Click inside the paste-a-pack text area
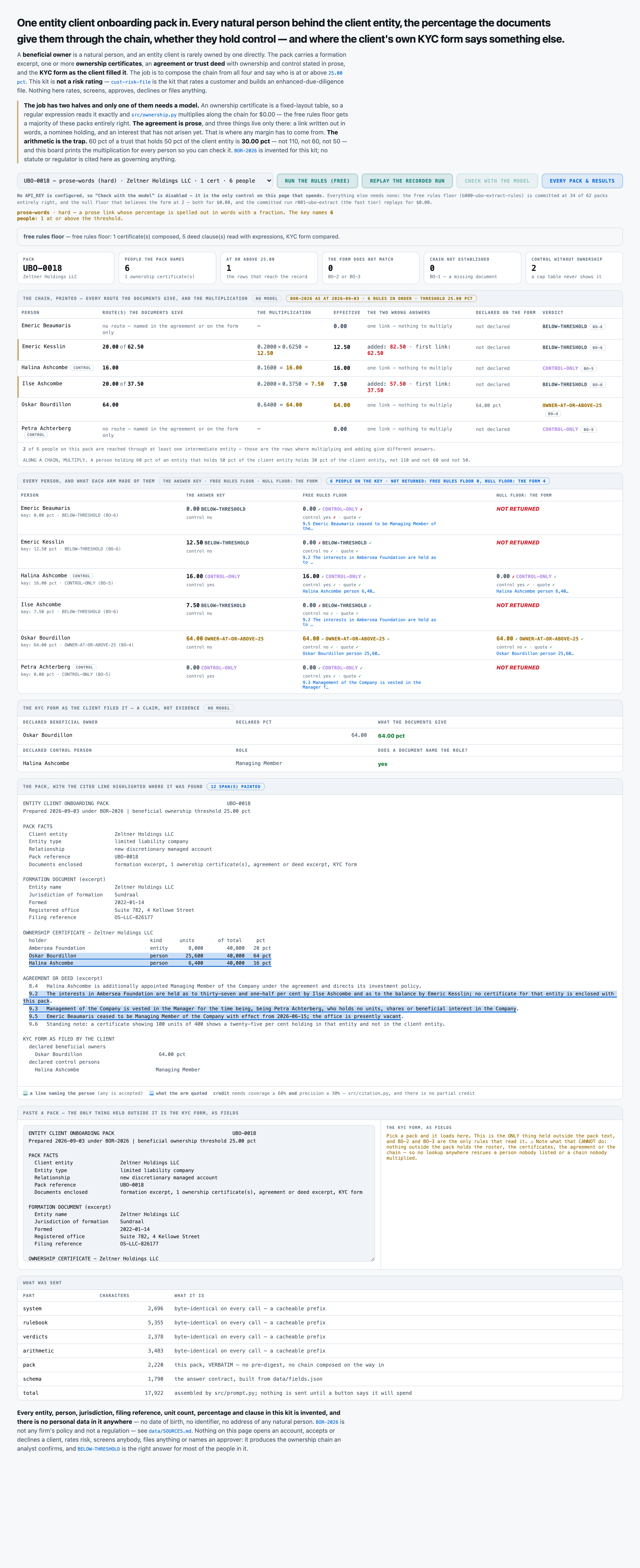 (199, 1193)
